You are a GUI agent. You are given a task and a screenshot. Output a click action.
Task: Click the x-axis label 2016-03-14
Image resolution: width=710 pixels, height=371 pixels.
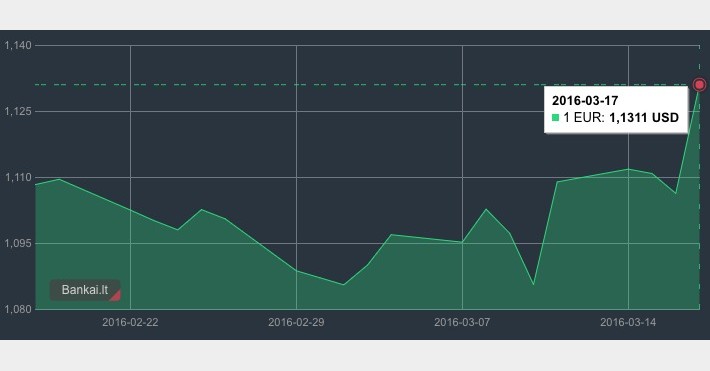(x=628, y=323)
